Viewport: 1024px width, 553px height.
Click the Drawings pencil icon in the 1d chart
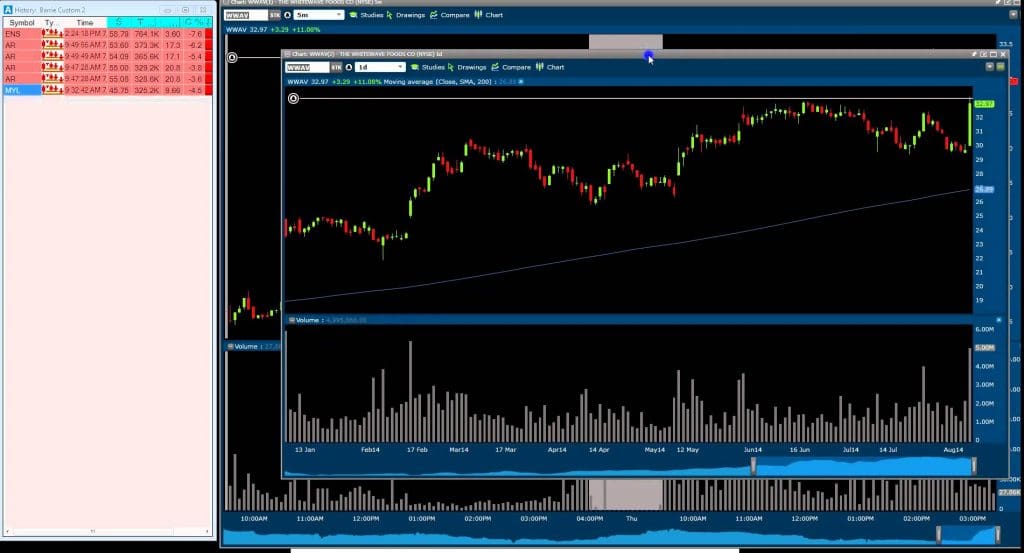(x=451, y=67)
